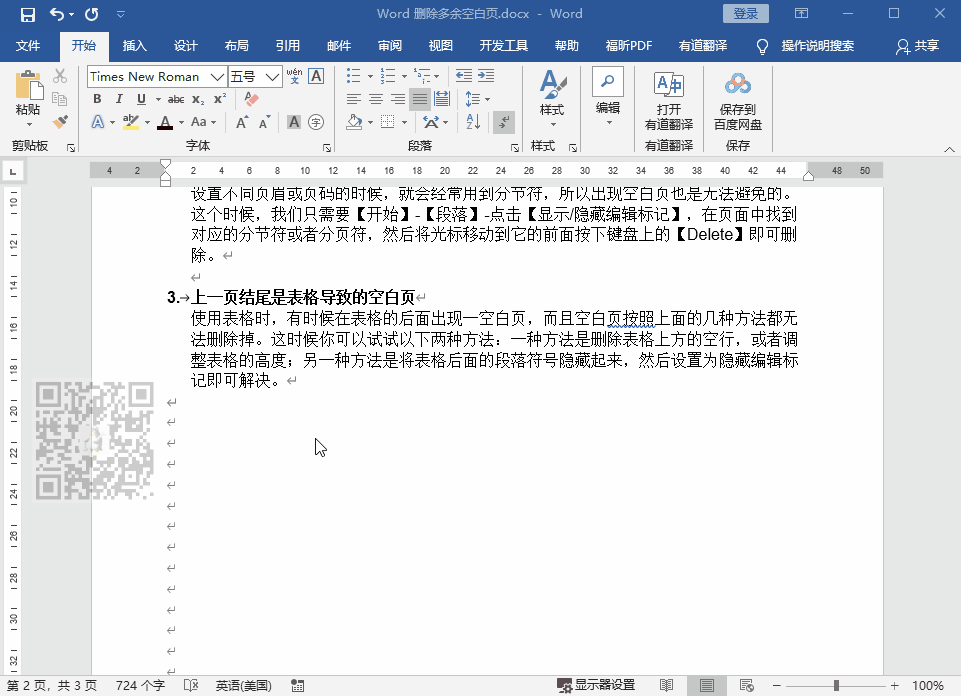The width and height of the screenshot is (961, 696).
Task: Toggle Italic formatting
Action: (119, 99)
